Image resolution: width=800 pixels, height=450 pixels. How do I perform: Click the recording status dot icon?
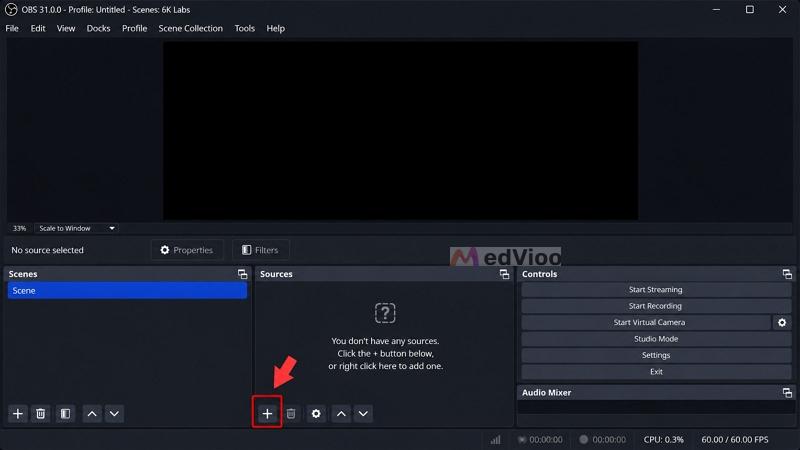[x=584, y=439]
